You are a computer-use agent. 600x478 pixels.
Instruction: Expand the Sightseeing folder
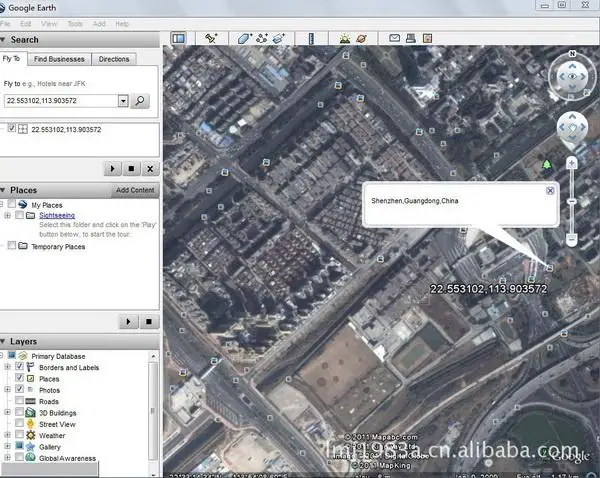[7, 215]
